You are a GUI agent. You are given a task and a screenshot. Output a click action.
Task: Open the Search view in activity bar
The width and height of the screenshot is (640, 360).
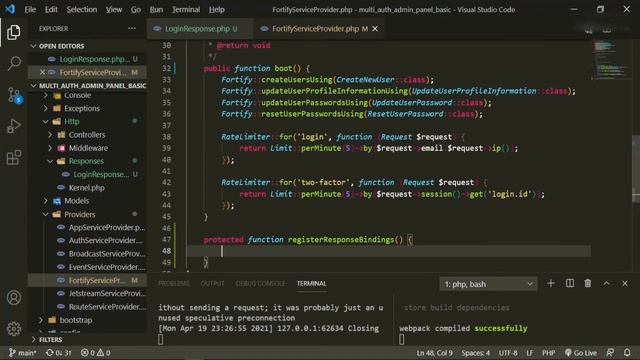click(x=14, y=63)
